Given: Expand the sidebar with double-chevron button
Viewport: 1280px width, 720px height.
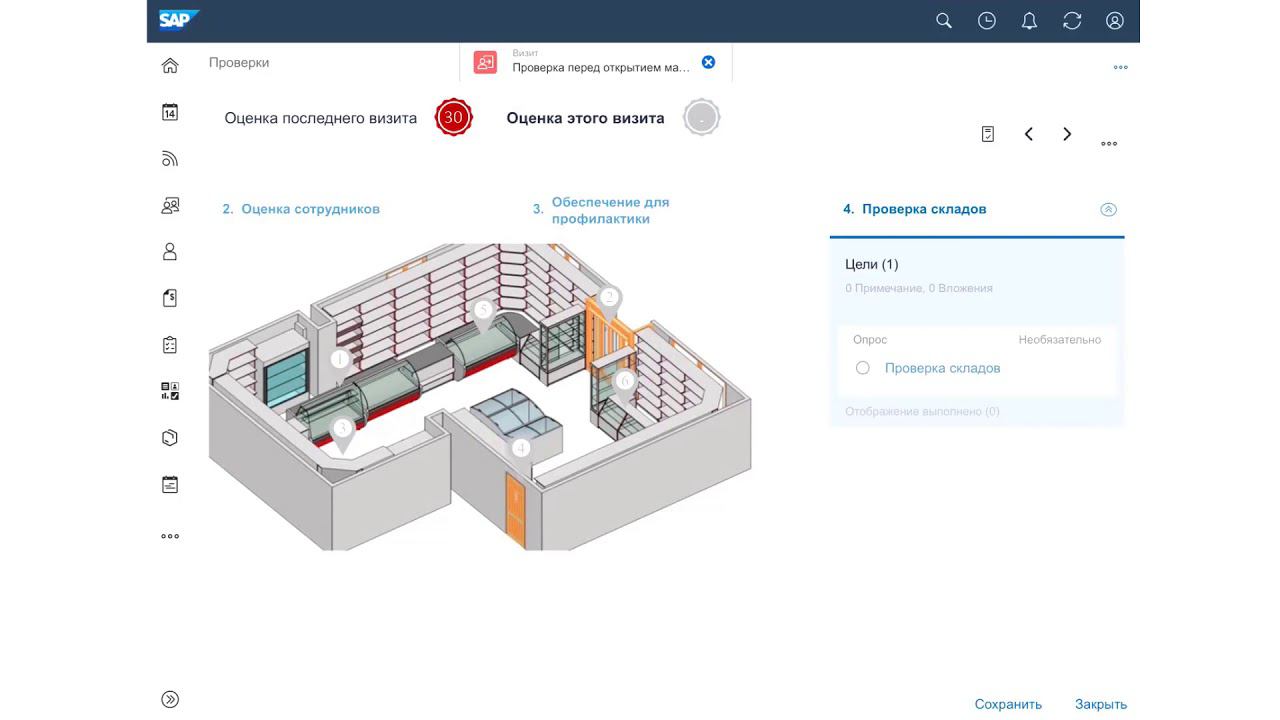Looking at the screenshot, I should click(170, 699).
